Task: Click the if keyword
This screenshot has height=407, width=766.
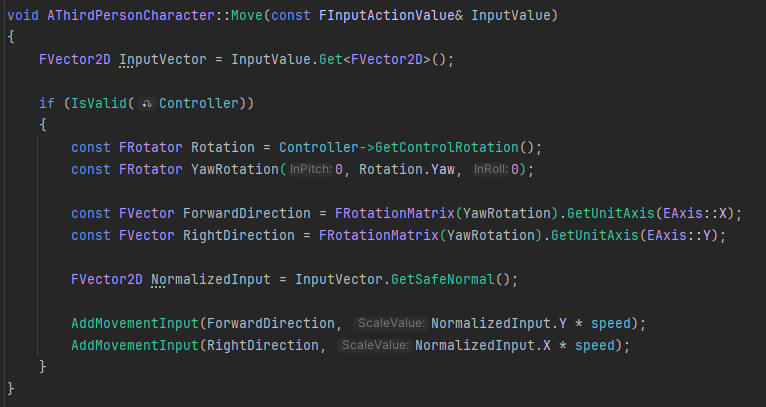Action: coord(47,103)
